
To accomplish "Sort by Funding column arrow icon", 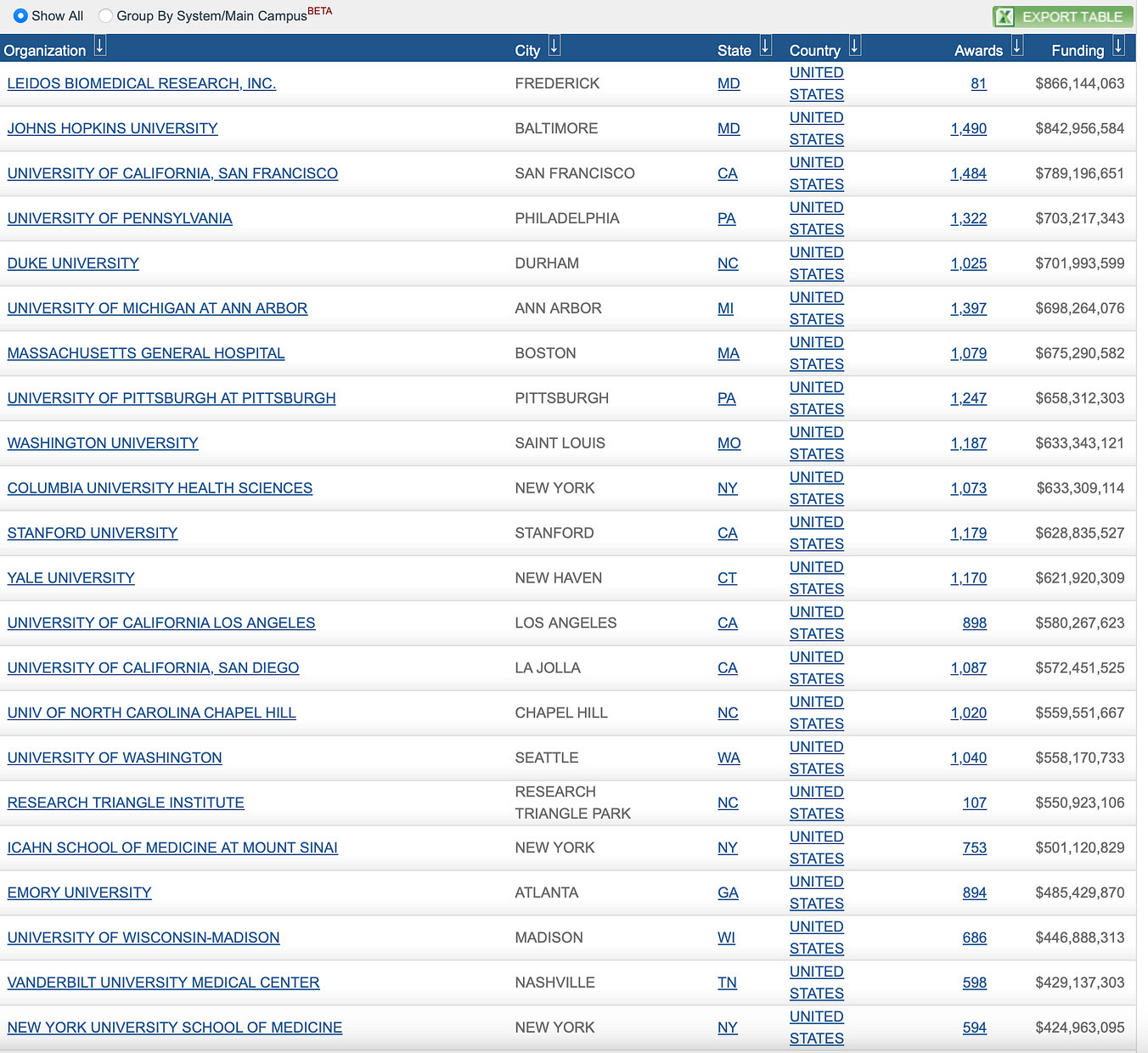I will click(x=1119, y=47).
